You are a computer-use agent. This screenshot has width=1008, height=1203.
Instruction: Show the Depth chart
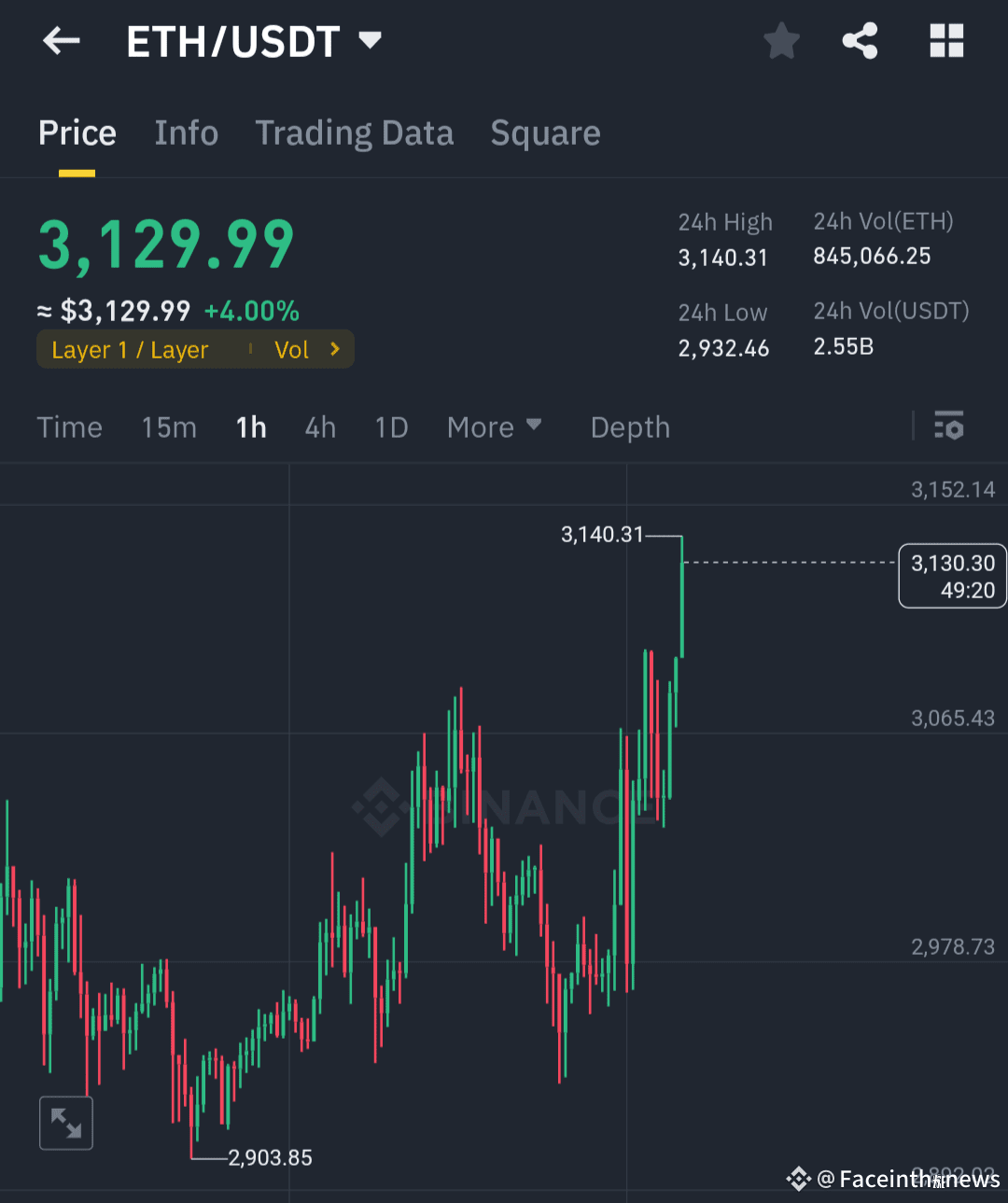[630, 427]
